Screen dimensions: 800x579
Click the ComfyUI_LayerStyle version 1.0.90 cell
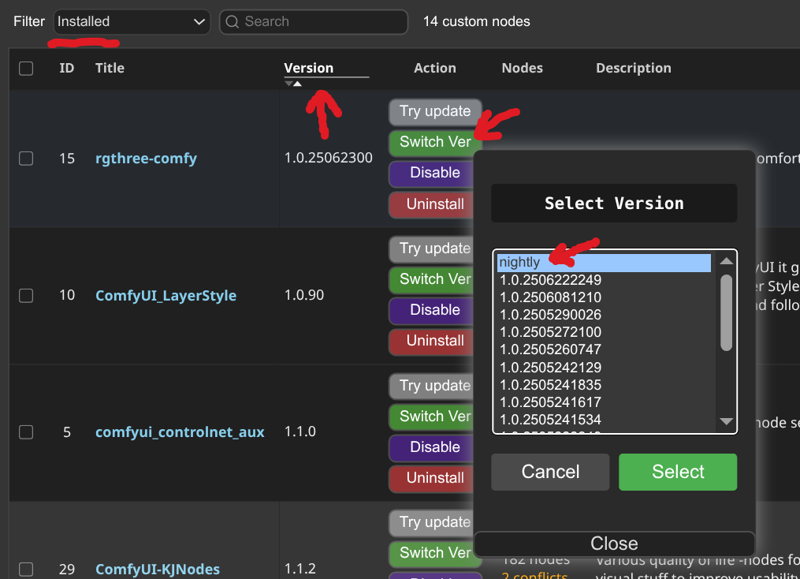click(x=304, y=295)
